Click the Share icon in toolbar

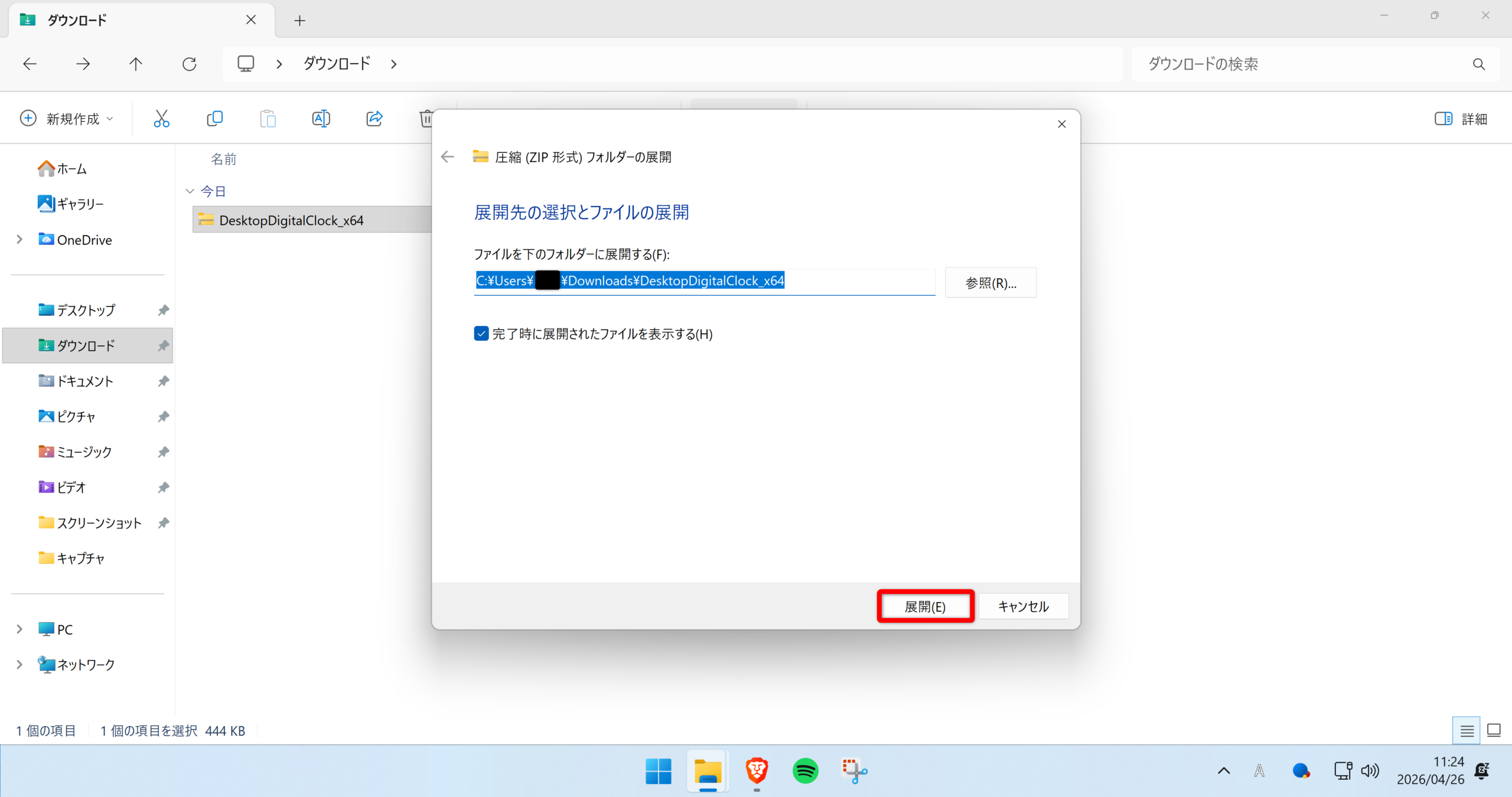point(374,119)
